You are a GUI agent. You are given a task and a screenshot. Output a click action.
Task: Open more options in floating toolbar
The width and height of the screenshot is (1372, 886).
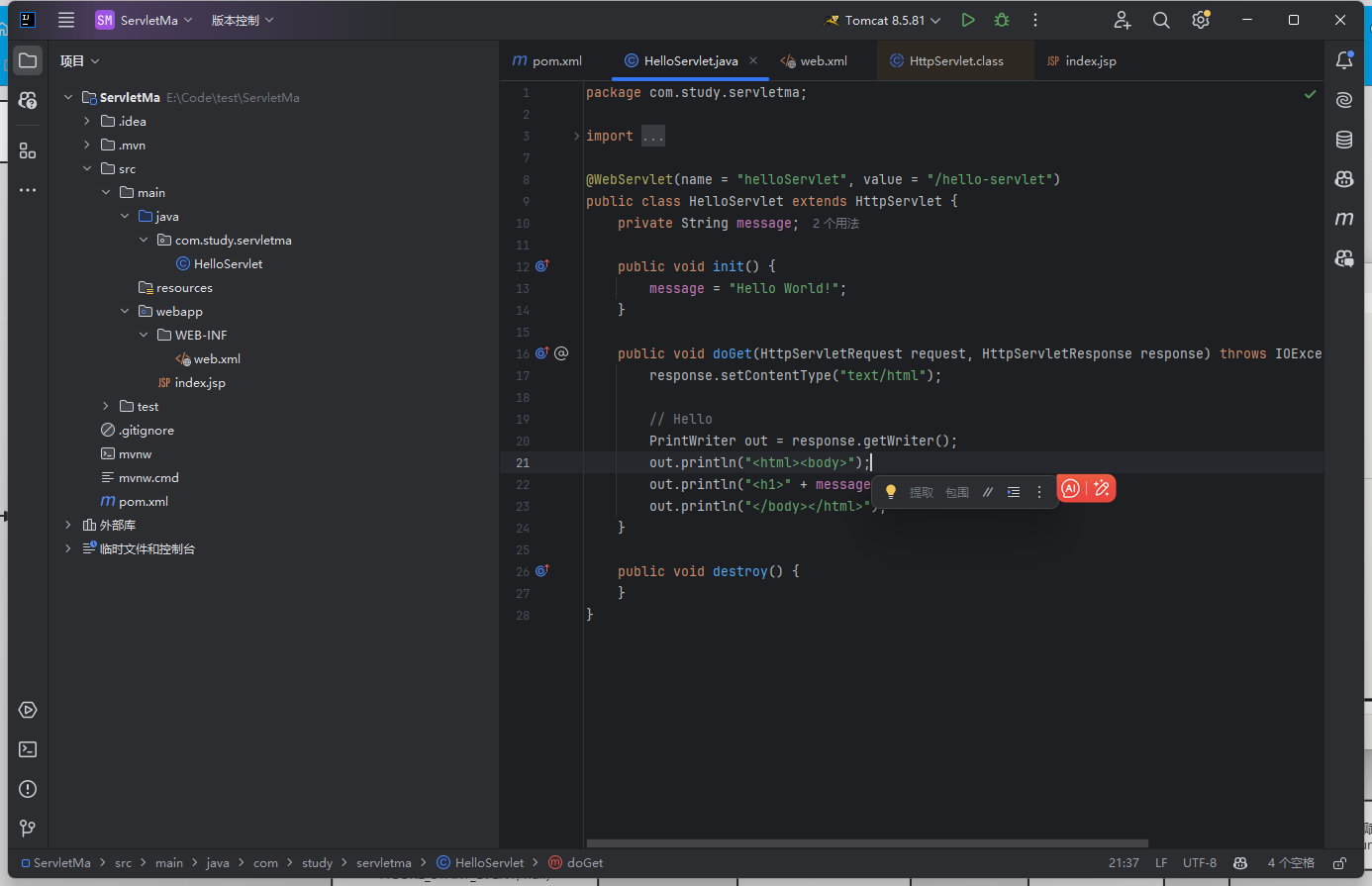tap(1039, 492)
